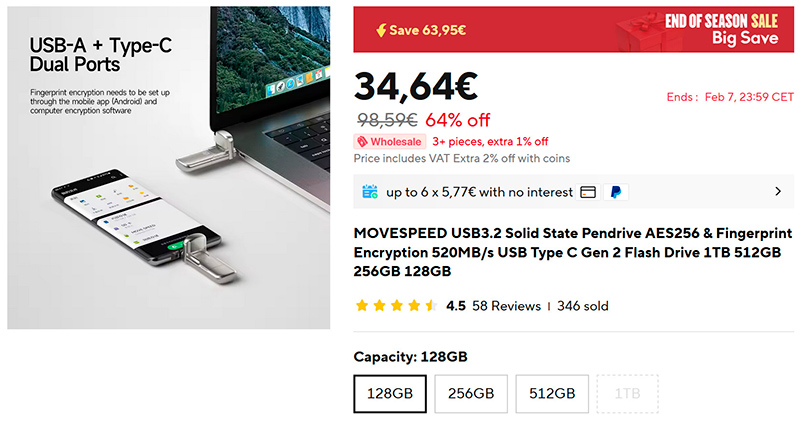Viewport: 800px width, 421px height.
Task: Select the 128GB capacity option
Action: [390, 393]
